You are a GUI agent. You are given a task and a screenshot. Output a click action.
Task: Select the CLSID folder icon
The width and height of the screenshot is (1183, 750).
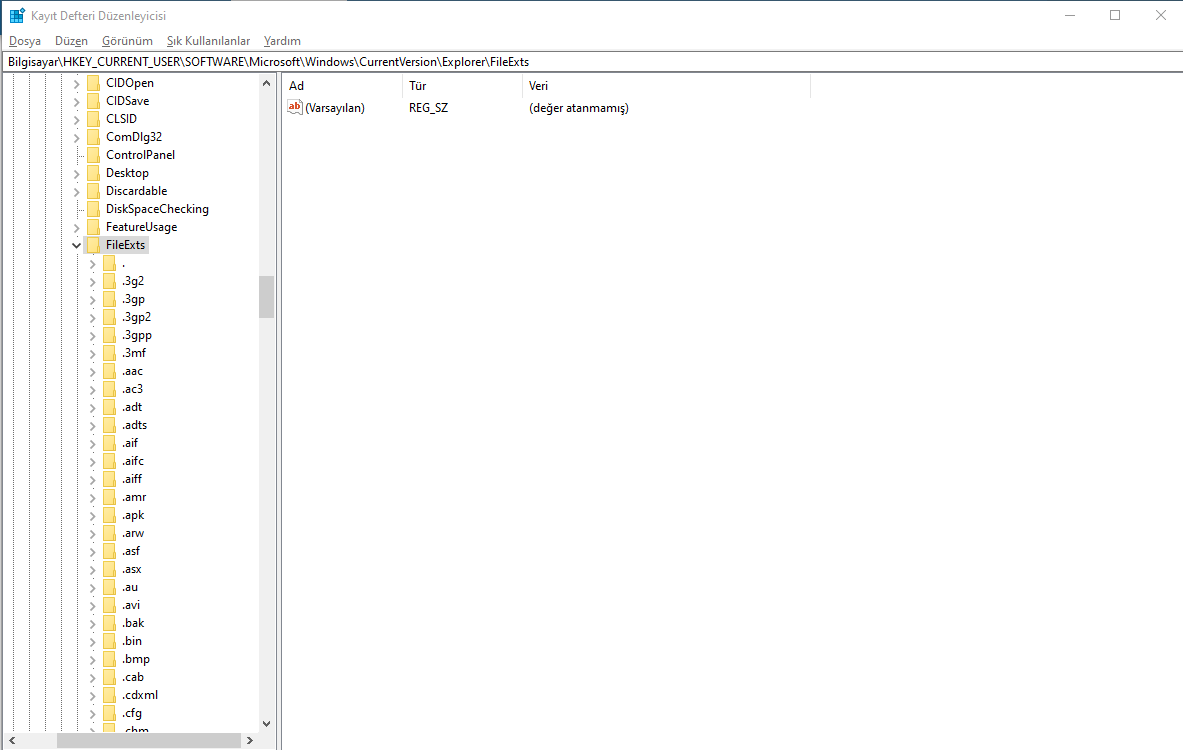pyautogui.click(x=94, y=118)
